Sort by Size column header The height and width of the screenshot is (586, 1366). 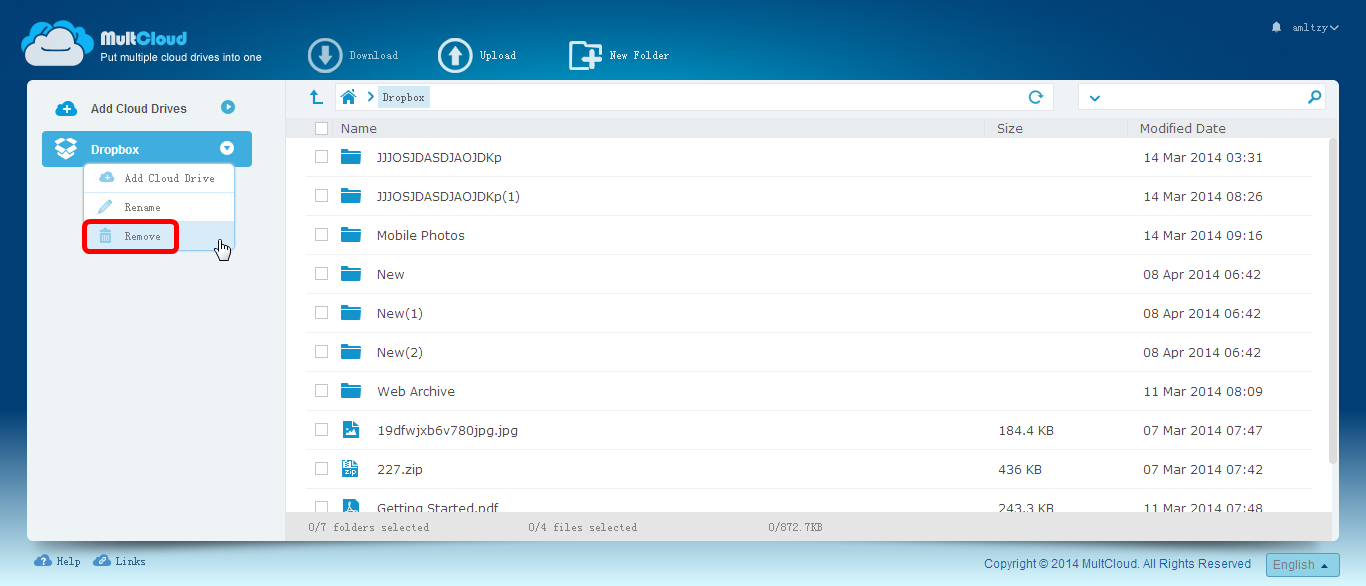[x=1010, y=128]
